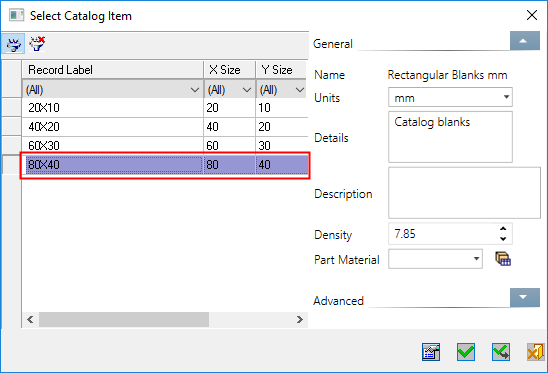Click the clear filter icon
Screen dimensions: 548x373
pos(37,44)
